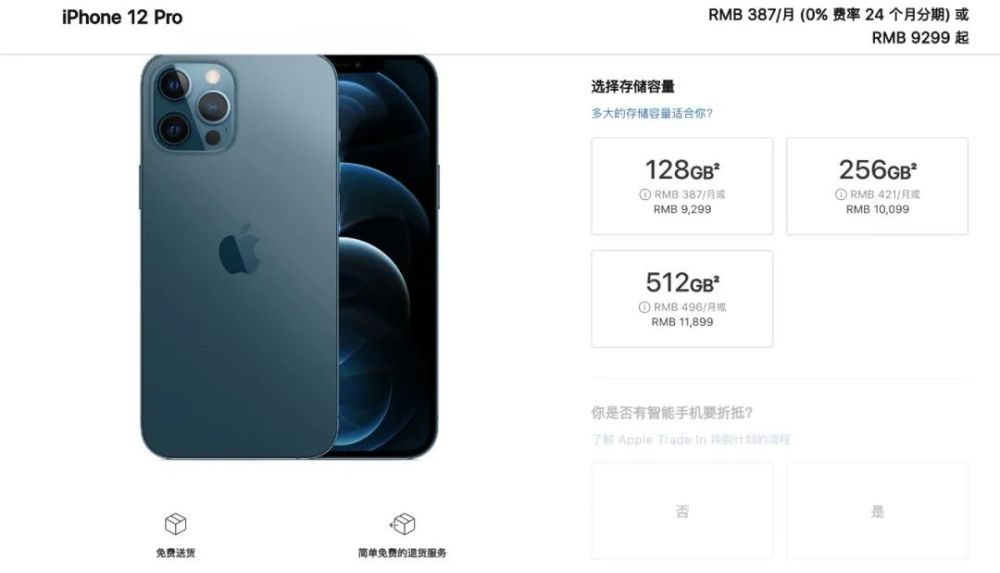Open 多大的存储容量适合你 help link
The width and height of the screenshot is (1000, 573).
tap(652, 114)
